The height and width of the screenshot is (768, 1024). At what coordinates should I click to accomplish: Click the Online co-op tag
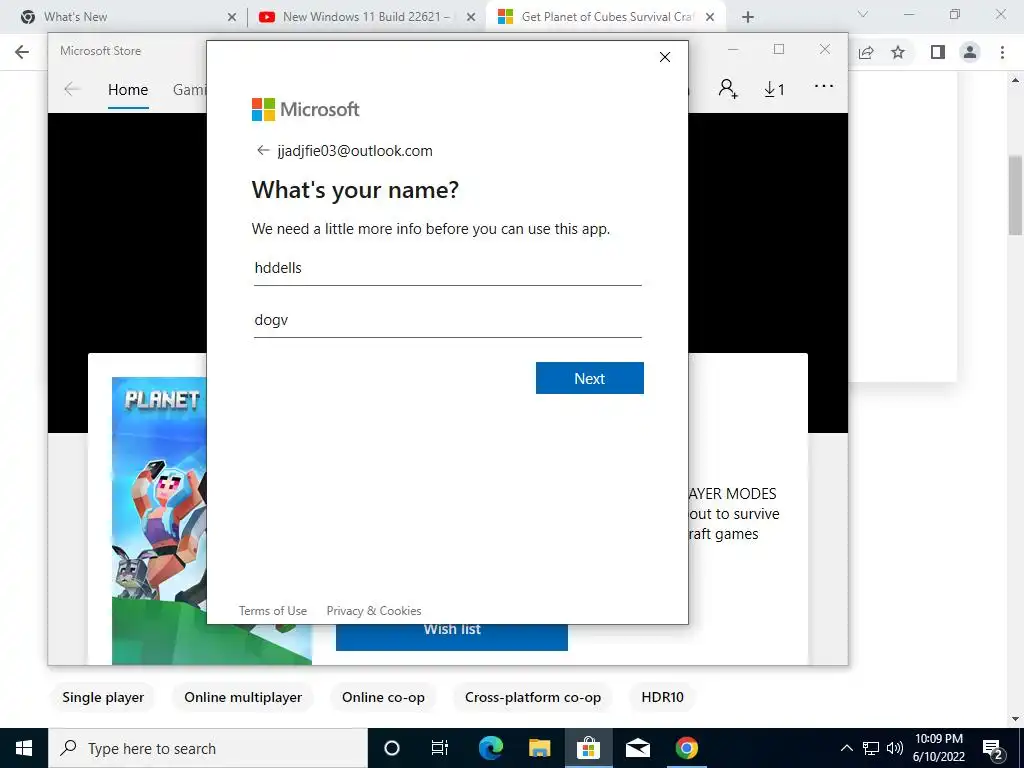click(x=383, y=697)
